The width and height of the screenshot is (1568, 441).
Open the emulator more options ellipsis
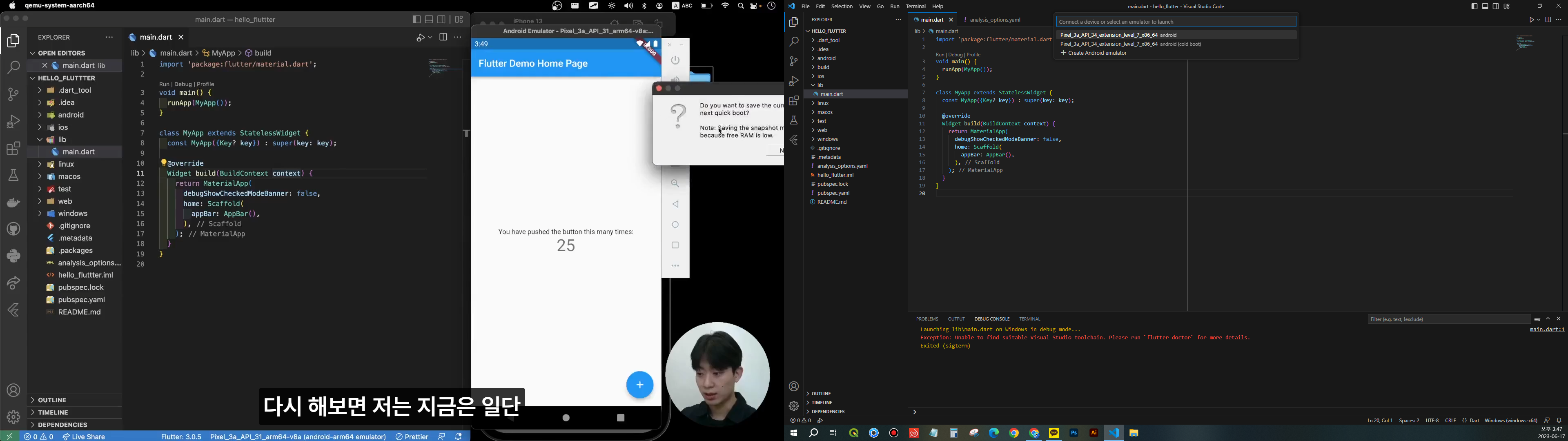point(676,266)
